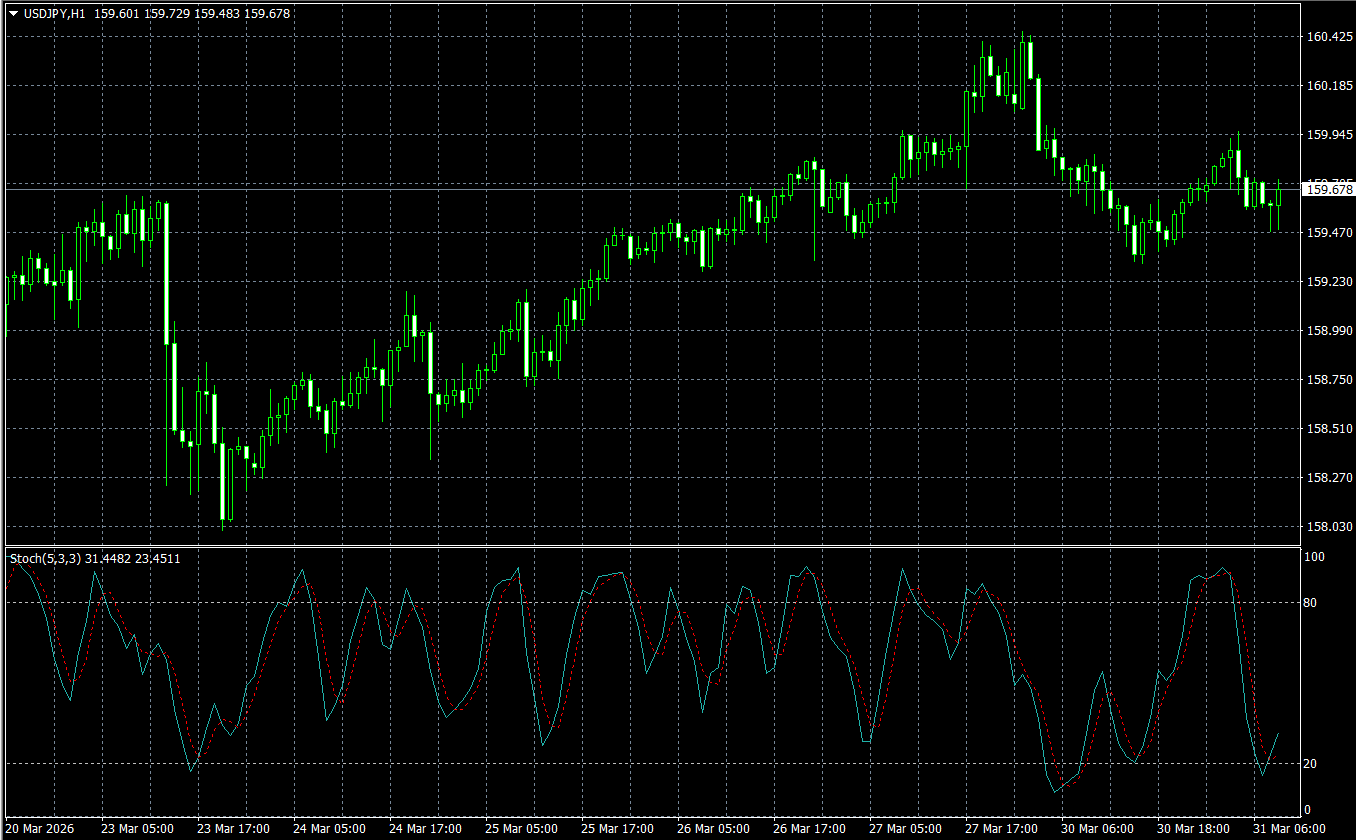
Task: Click the 23 Mar 17:00 time label
Action: coord(233,829)
